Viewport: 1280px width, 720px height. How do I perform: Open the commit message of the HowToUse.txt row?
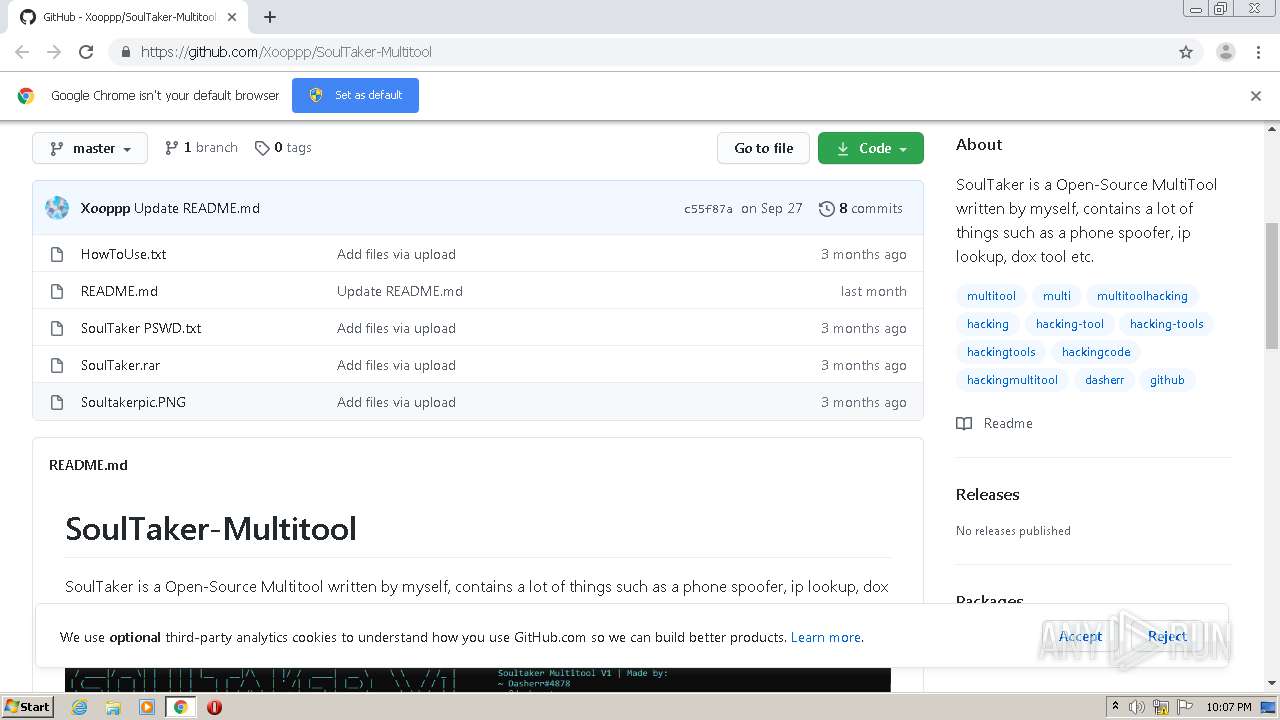[x=396, y=254]
